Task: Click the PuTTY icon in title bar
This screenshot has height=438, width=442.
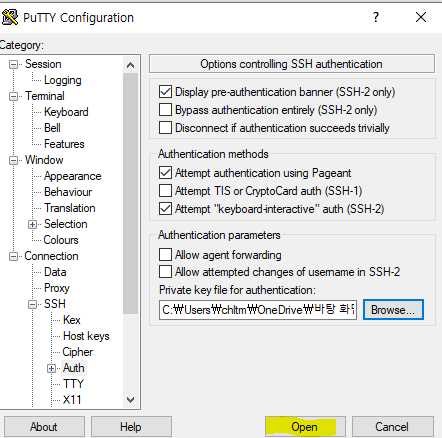Action: pos(10,17)
